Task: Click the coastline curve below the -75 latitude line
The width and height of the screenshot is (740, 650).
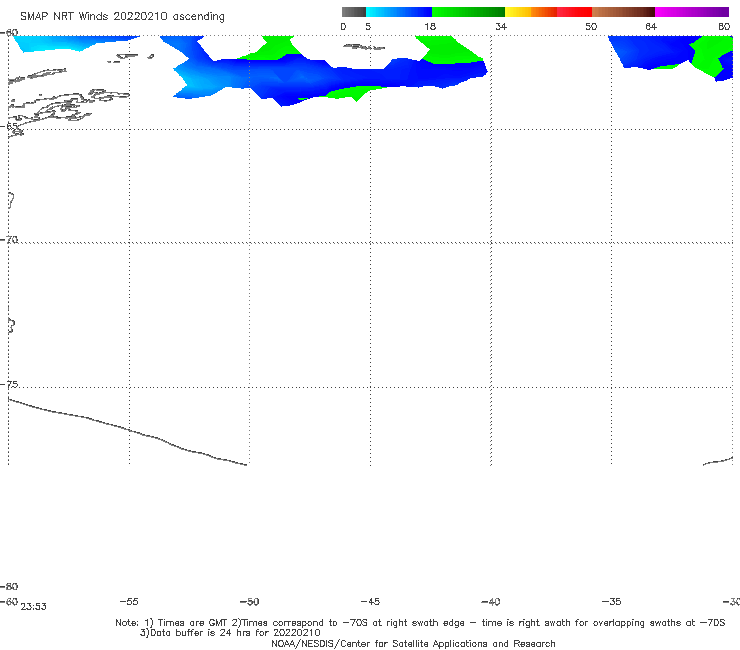Action: [x=127, y=431]
